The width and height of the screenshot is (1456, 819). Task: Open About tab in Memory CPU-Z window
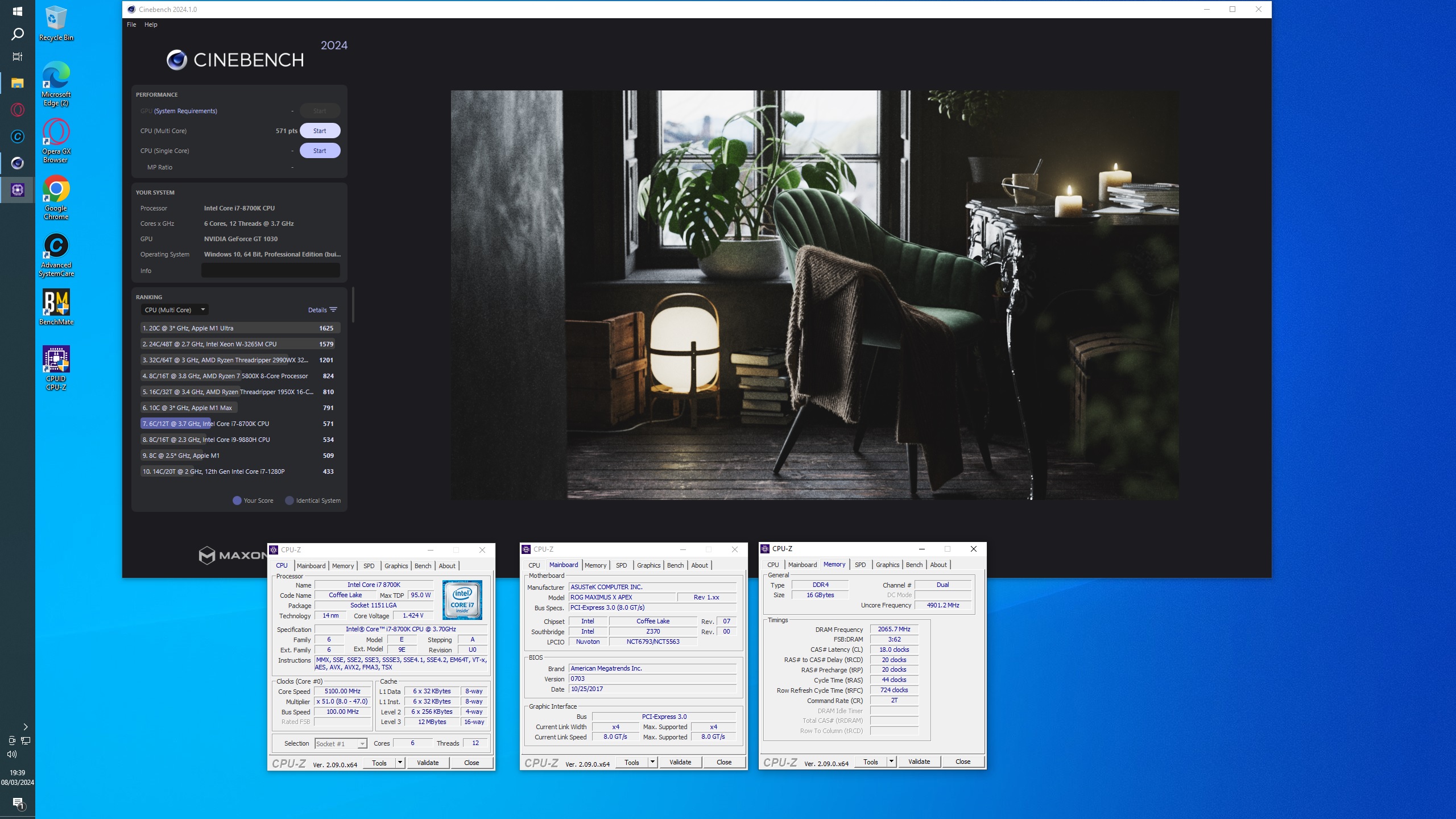click(x=938, y=565)
